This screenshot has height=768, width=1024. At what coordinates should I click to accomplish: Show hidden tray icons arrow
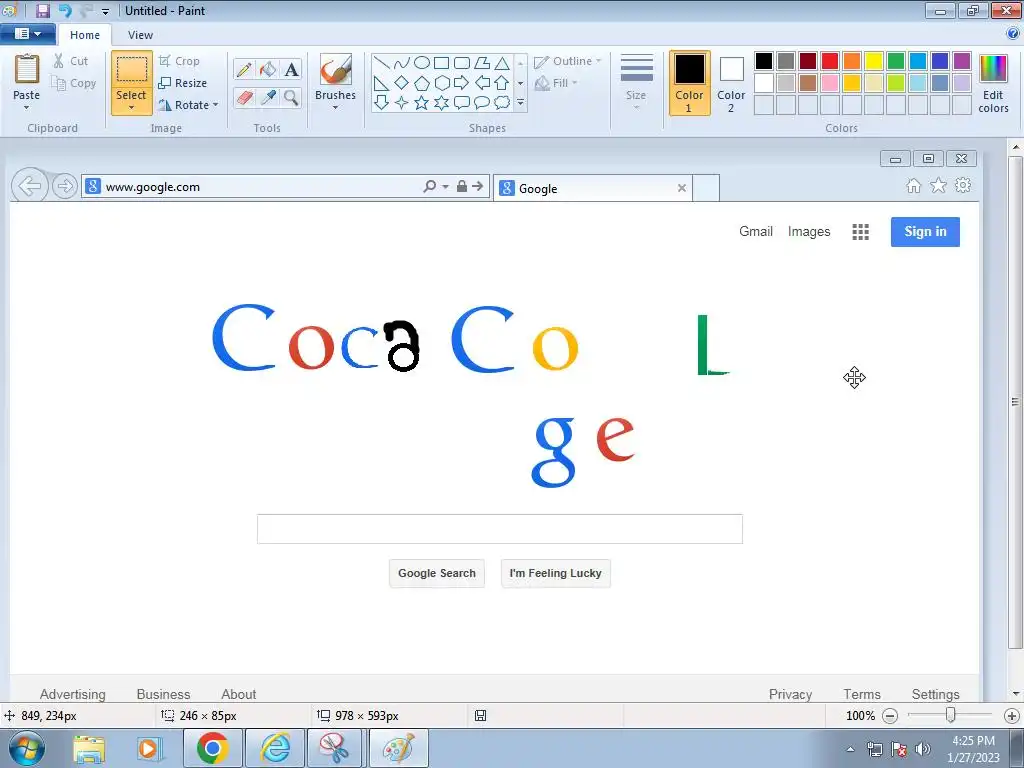tap(850, 749)
